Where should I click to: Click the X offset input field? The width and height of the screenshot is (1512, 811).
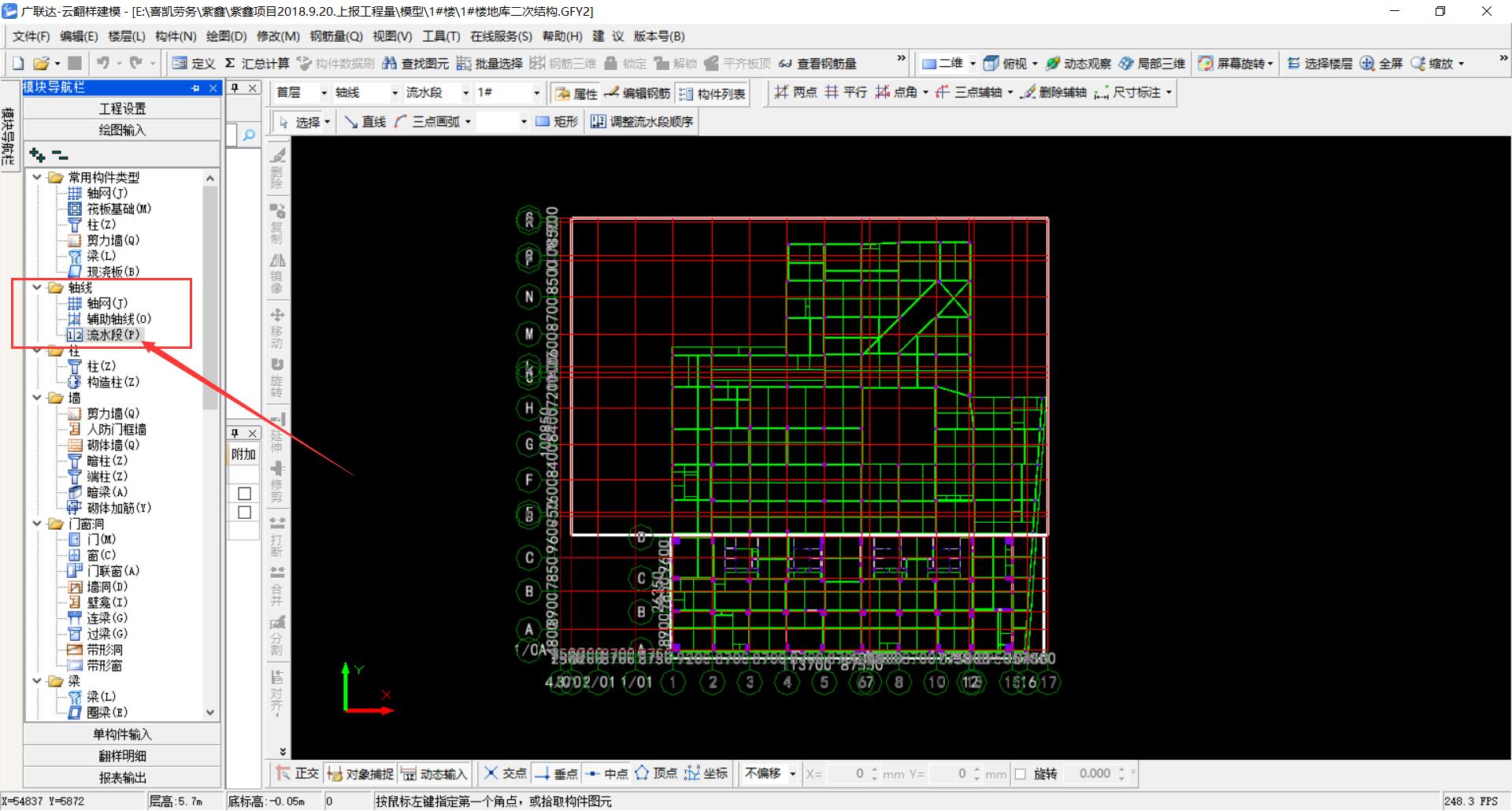pyautogui.click(x=846, y=774)
